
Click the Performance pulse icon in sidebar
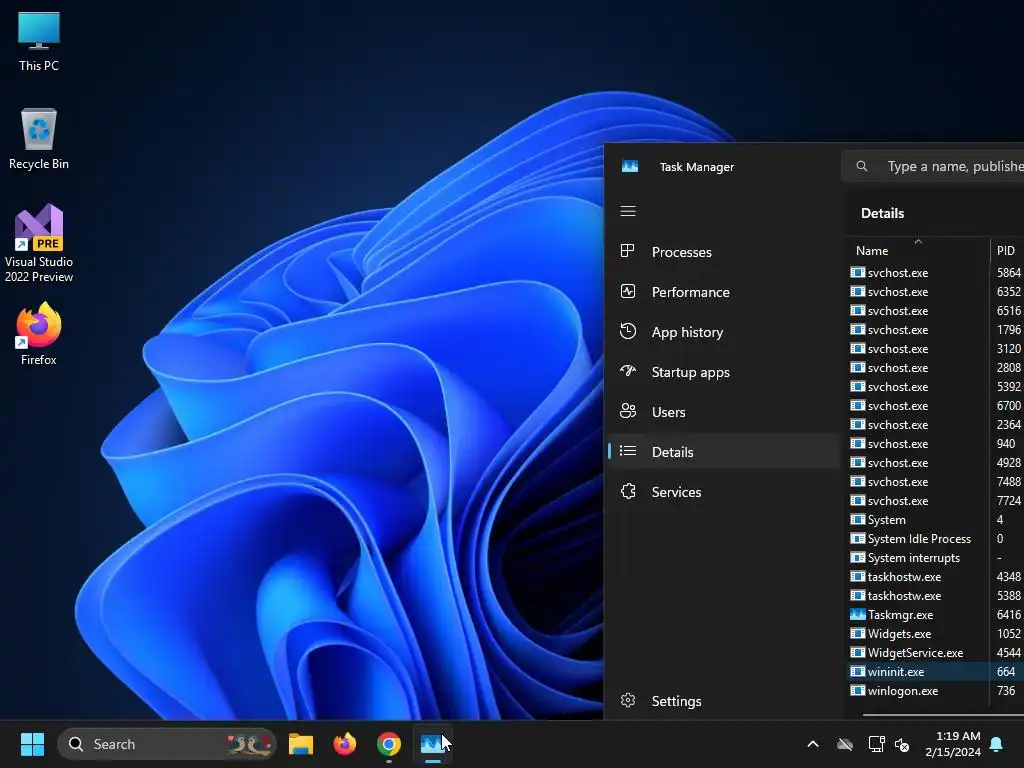pos(628,291)
